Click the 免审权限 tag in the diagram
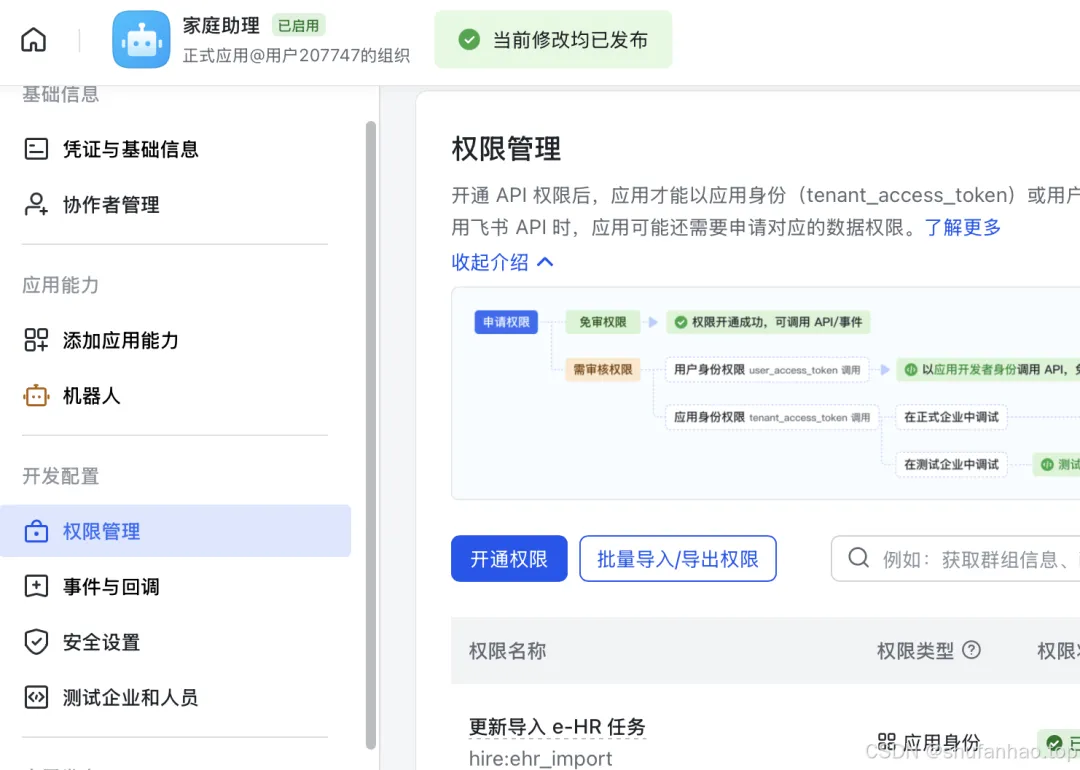The image size is (1080, 770). tap(603, 322)
